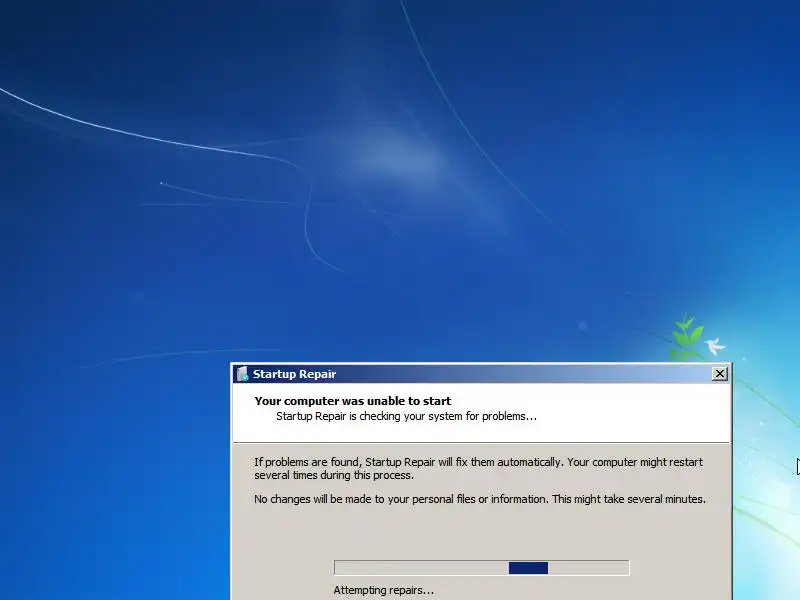Click the 'No changes will be made' paragraph
The width and height of the screenshot is (800, 600).
[480, 499]
